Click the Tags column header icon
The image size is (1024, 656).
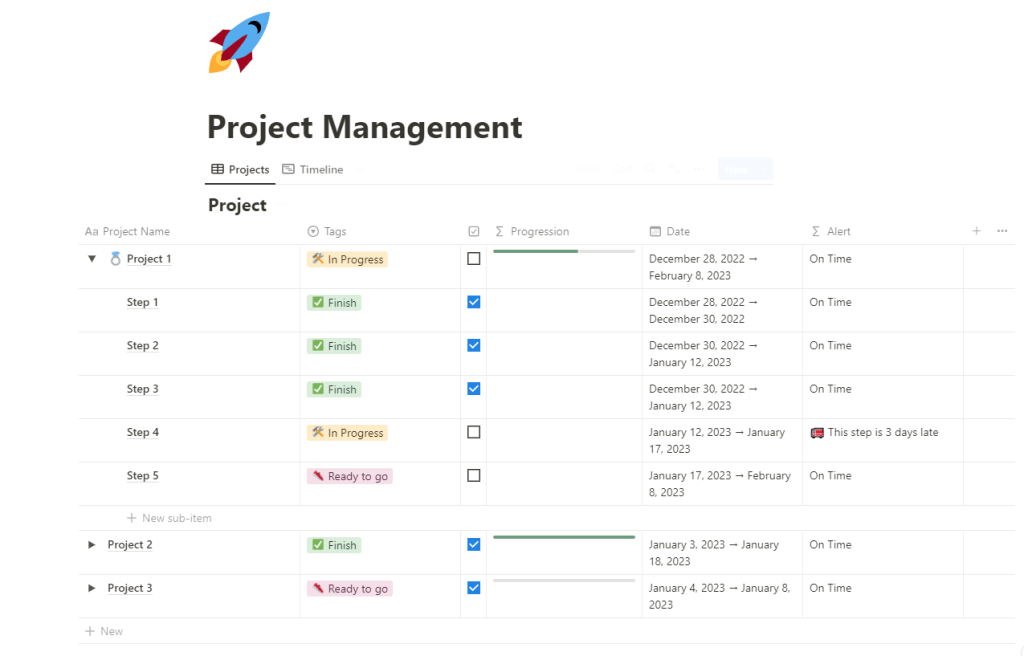313,231
